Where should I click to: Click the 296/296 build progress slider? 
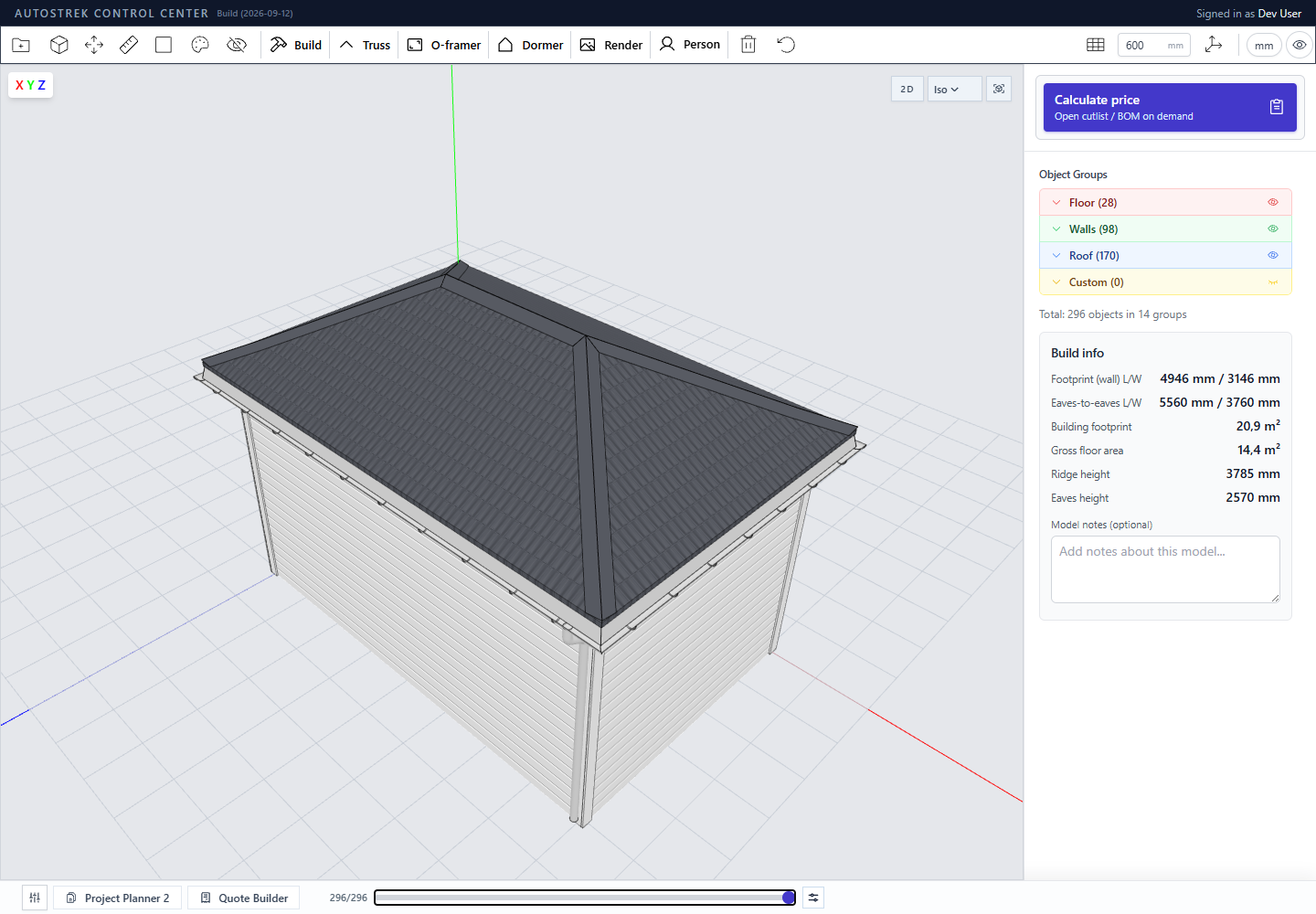(x=585, y=898)
